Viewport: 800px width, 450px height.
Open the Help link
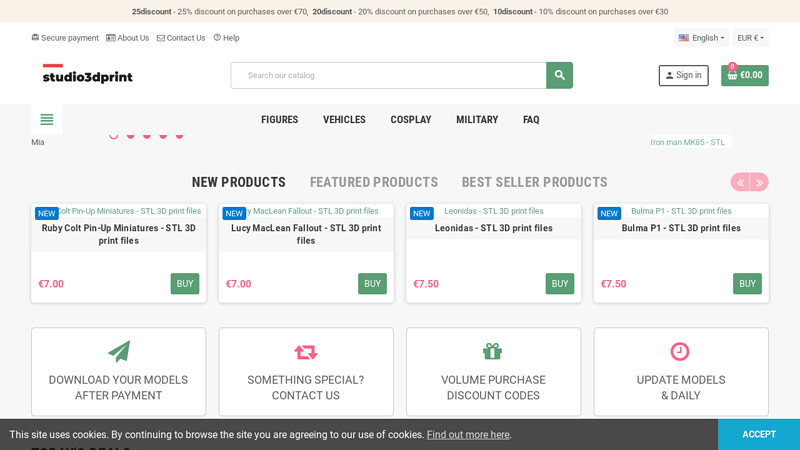[226, 38]
